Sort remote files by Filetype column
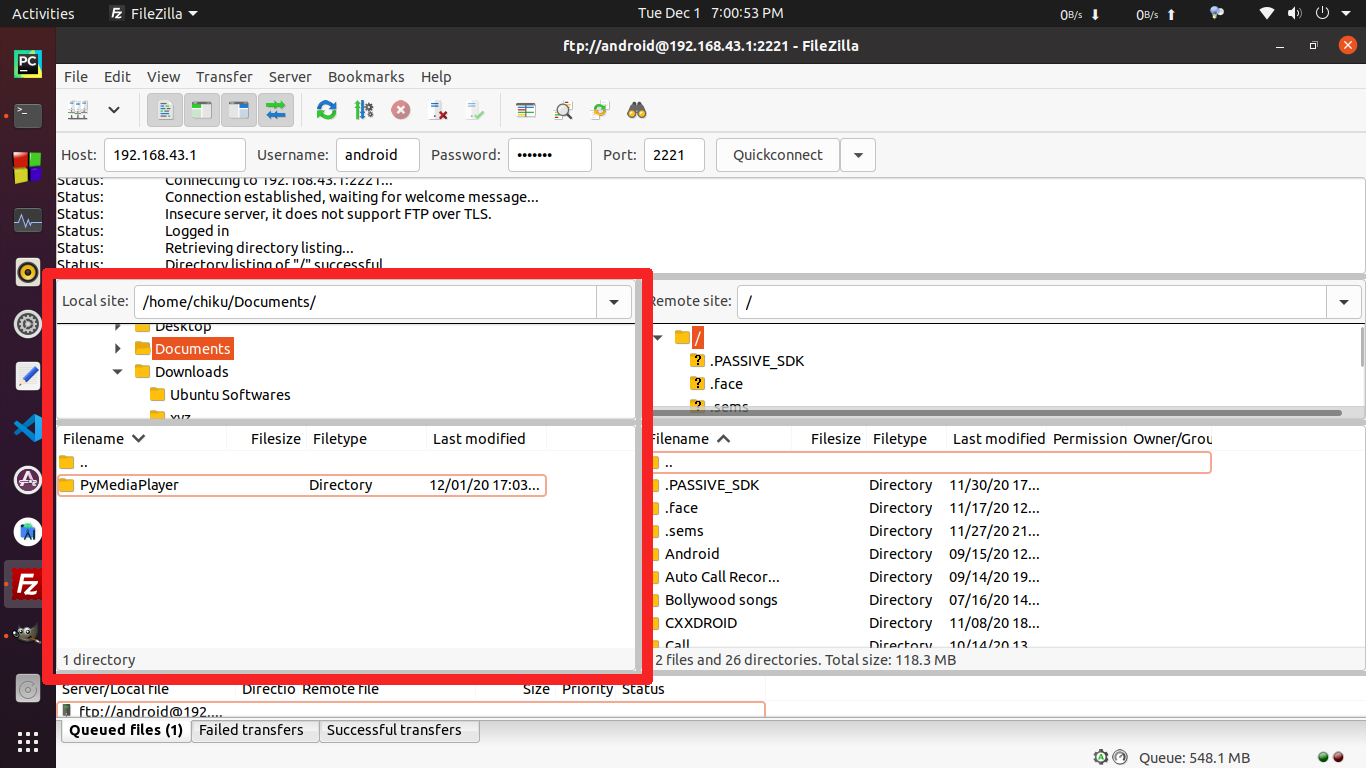 click(900, 439)
